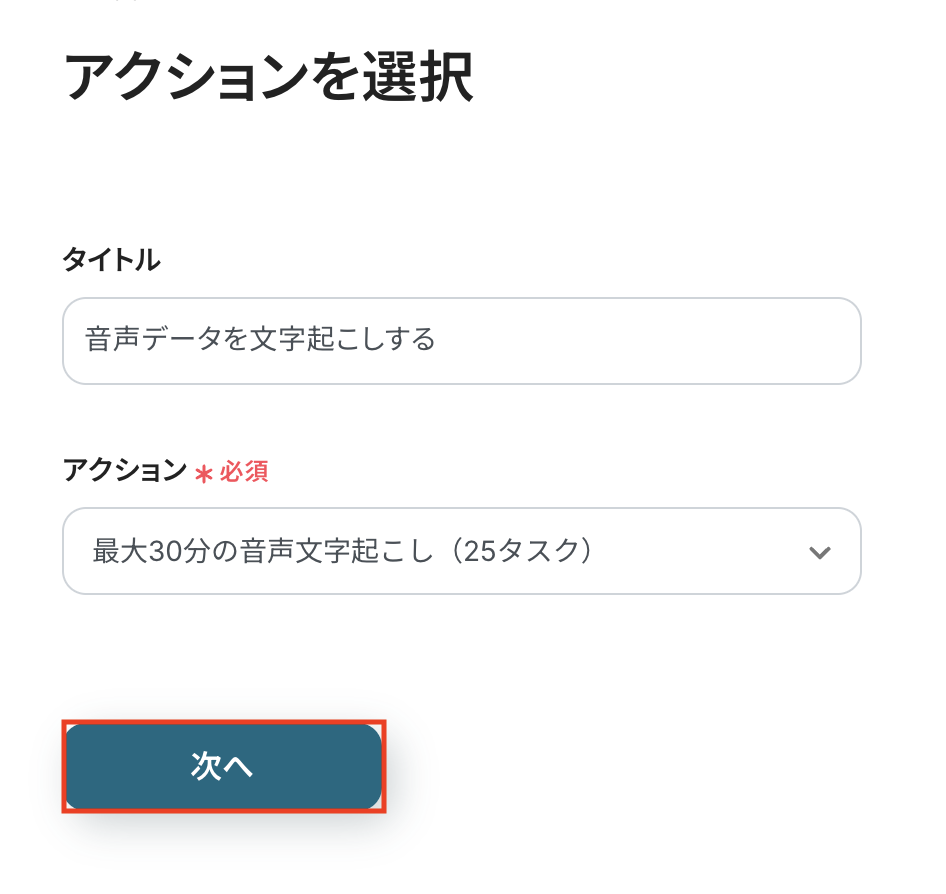Open the アクション dropdown
The height and width of the screenshot is (894, 946).
(461, 551)
